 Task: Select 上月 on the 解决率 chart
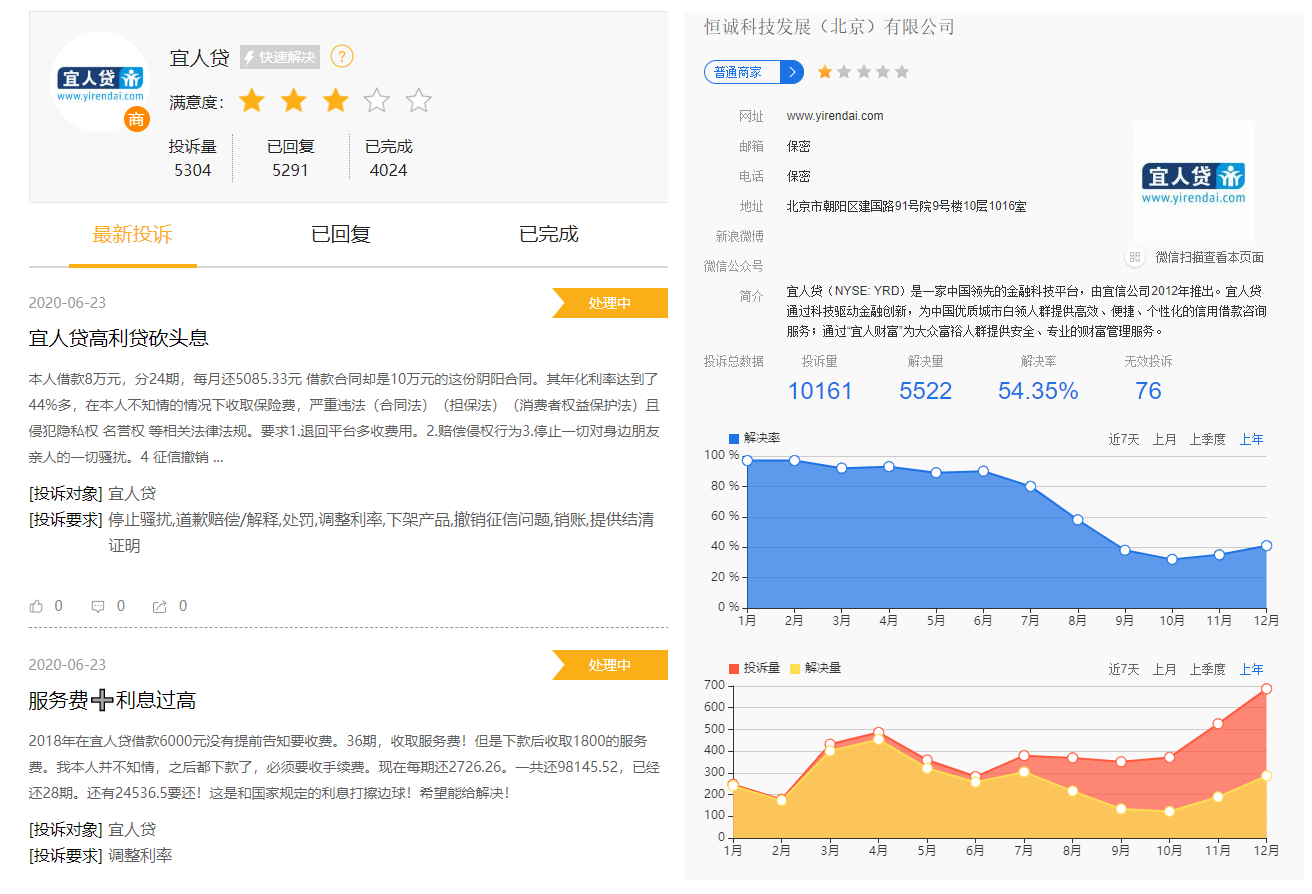click(1165, 439)
